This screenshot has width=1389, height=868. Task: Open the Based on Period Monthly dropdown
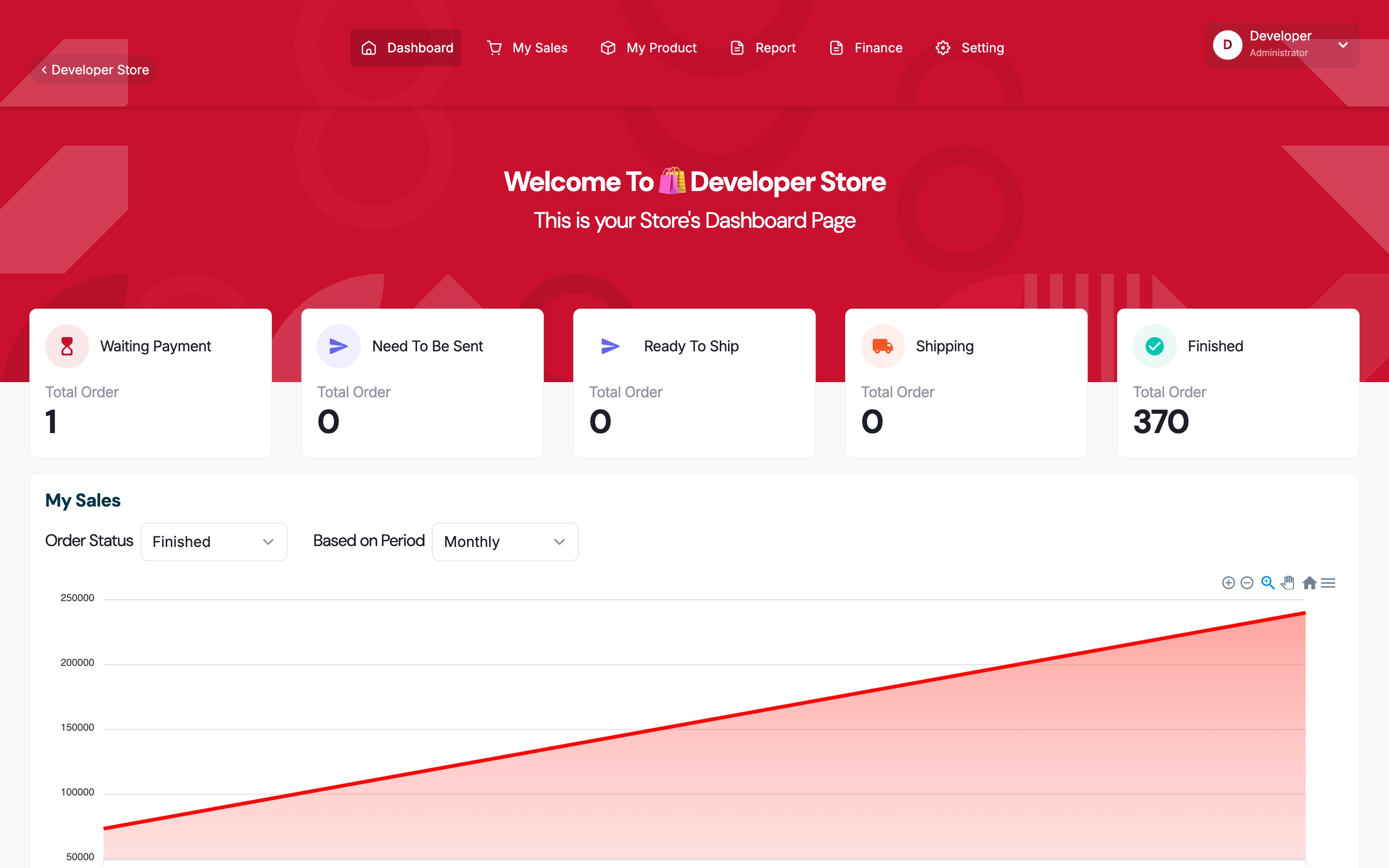[505, 541]
